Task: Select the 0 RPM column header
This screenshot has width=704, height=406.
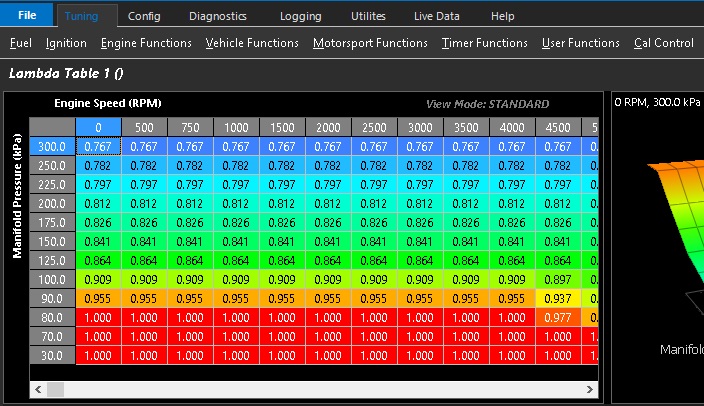Action: [x=98, y=128]
